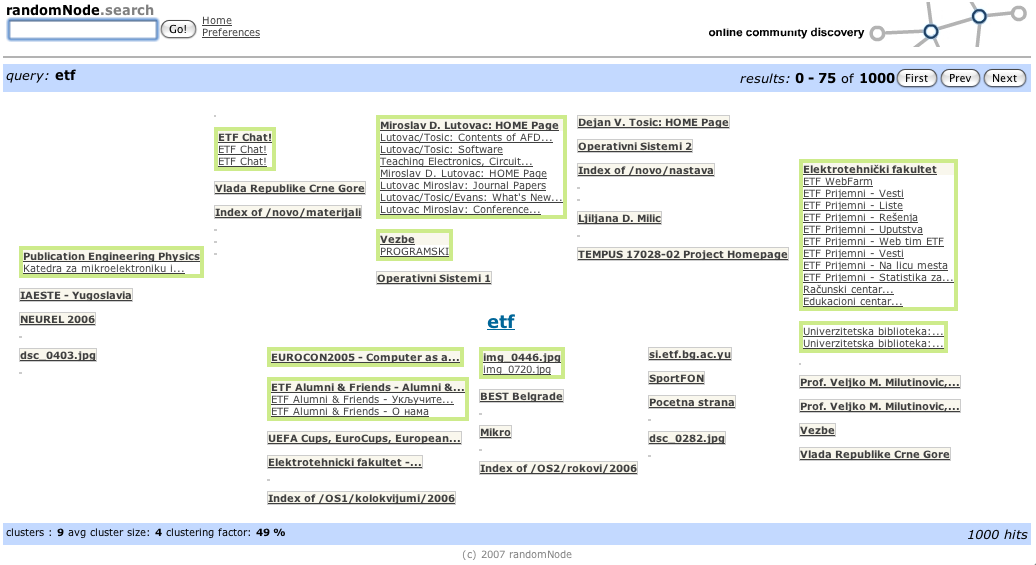Open Edukacioni centar... link
Viewport: 1036px width, 565px height.
click(852, 301)
